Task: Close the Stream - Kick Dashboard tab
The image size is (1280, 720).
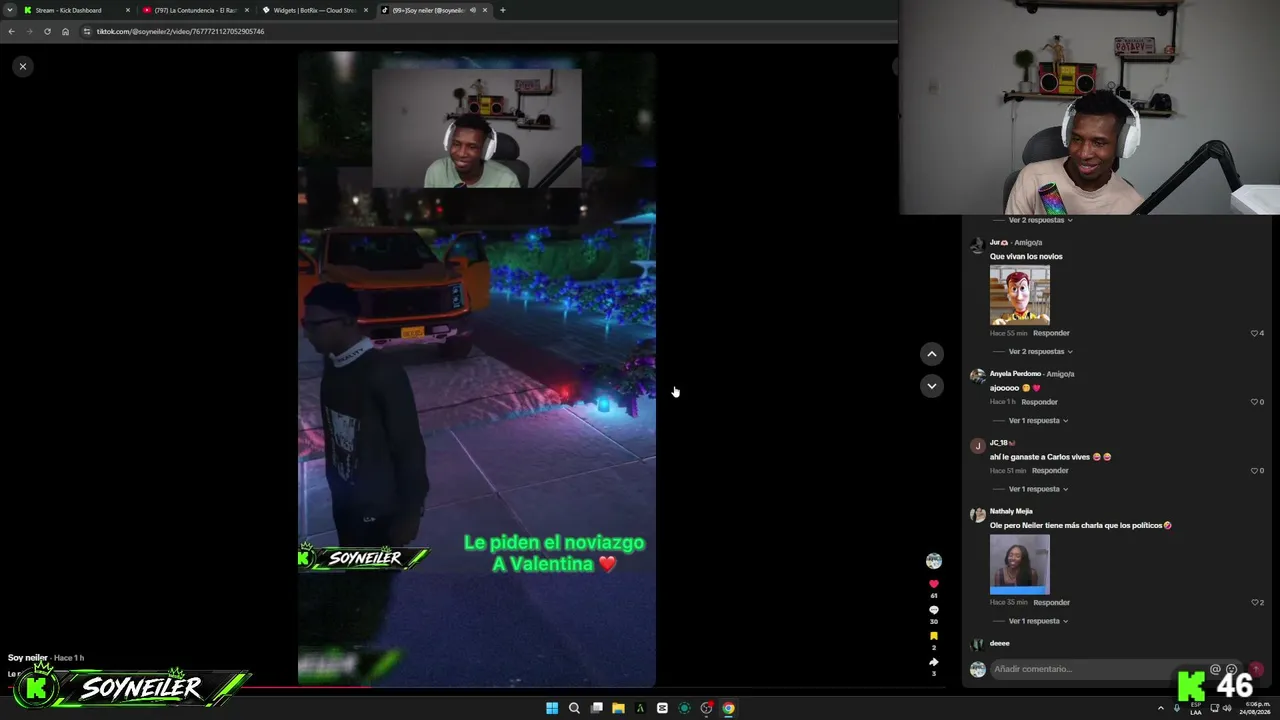Action: [x=128, y=10]
